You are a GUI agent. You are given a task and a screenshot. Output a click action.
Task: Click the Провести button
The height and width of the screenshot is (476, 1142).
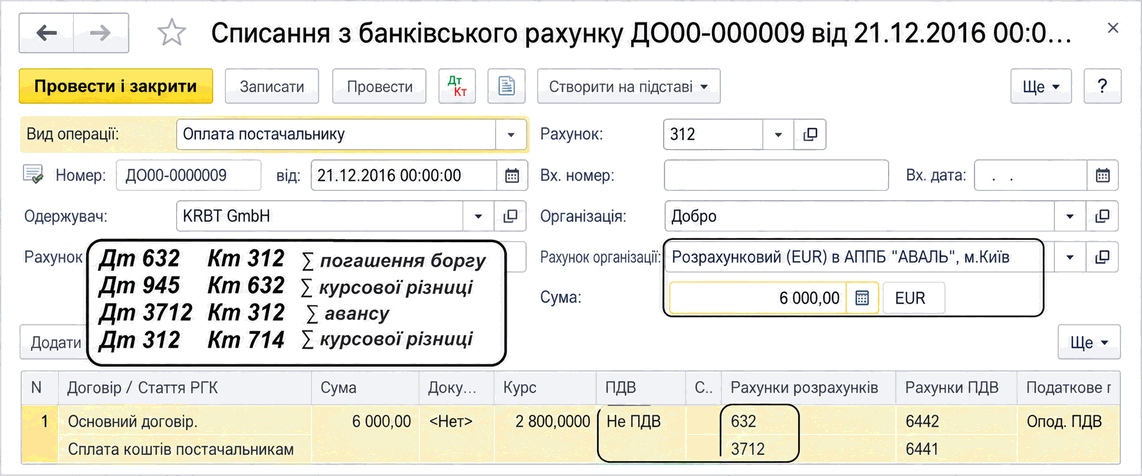379,87
